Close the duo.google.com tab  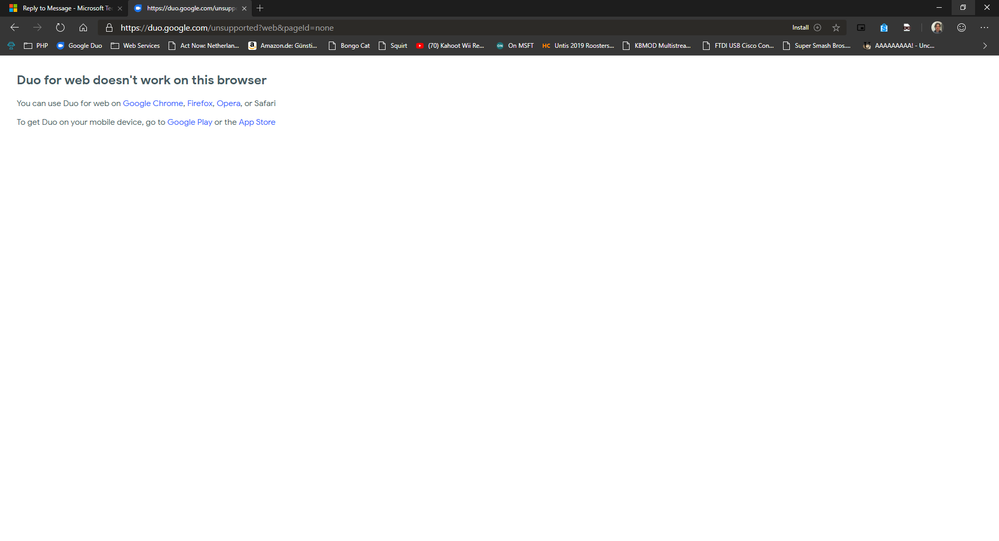point(244,8)
